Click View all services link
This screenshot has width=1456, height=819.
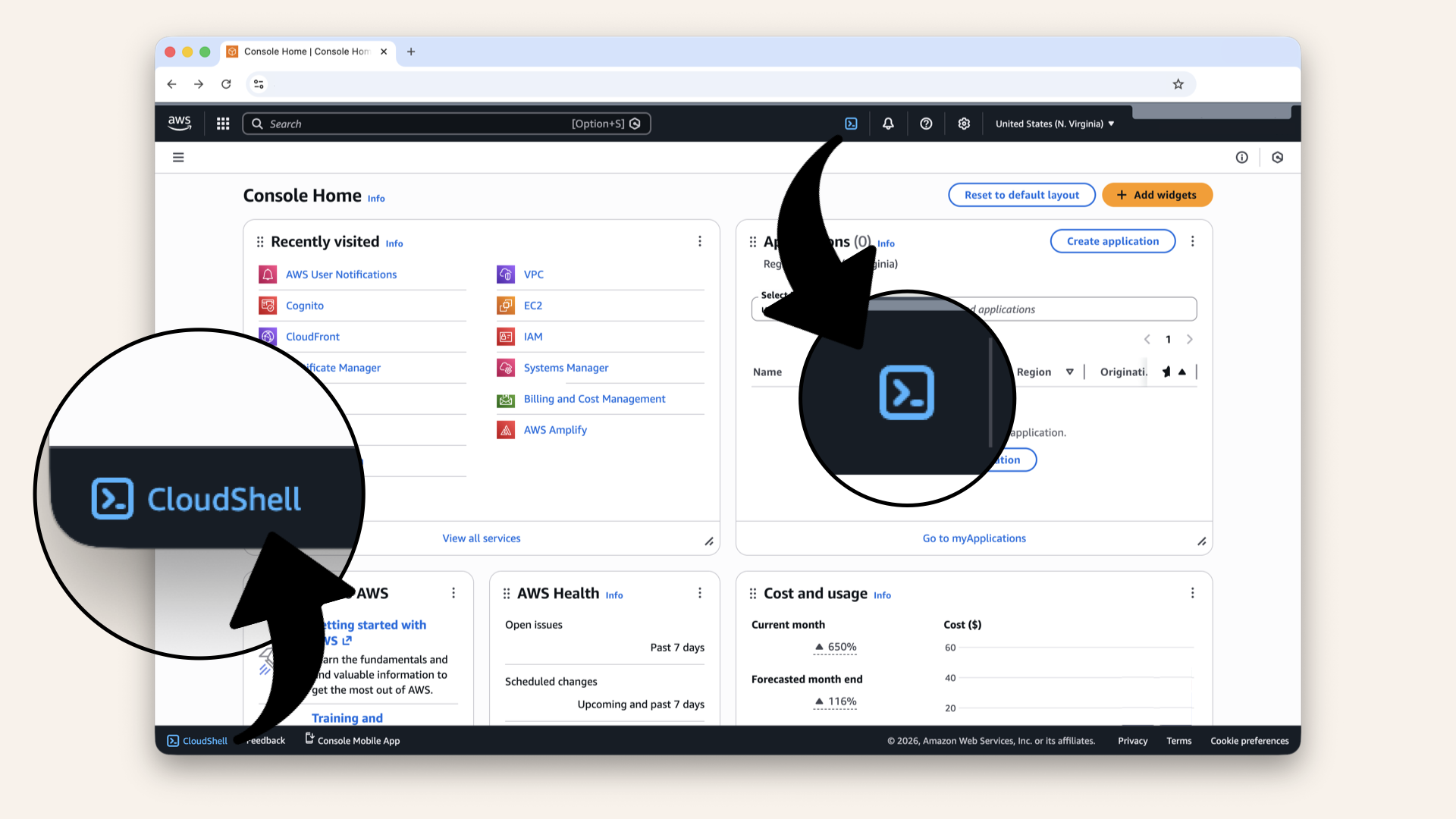482,538
